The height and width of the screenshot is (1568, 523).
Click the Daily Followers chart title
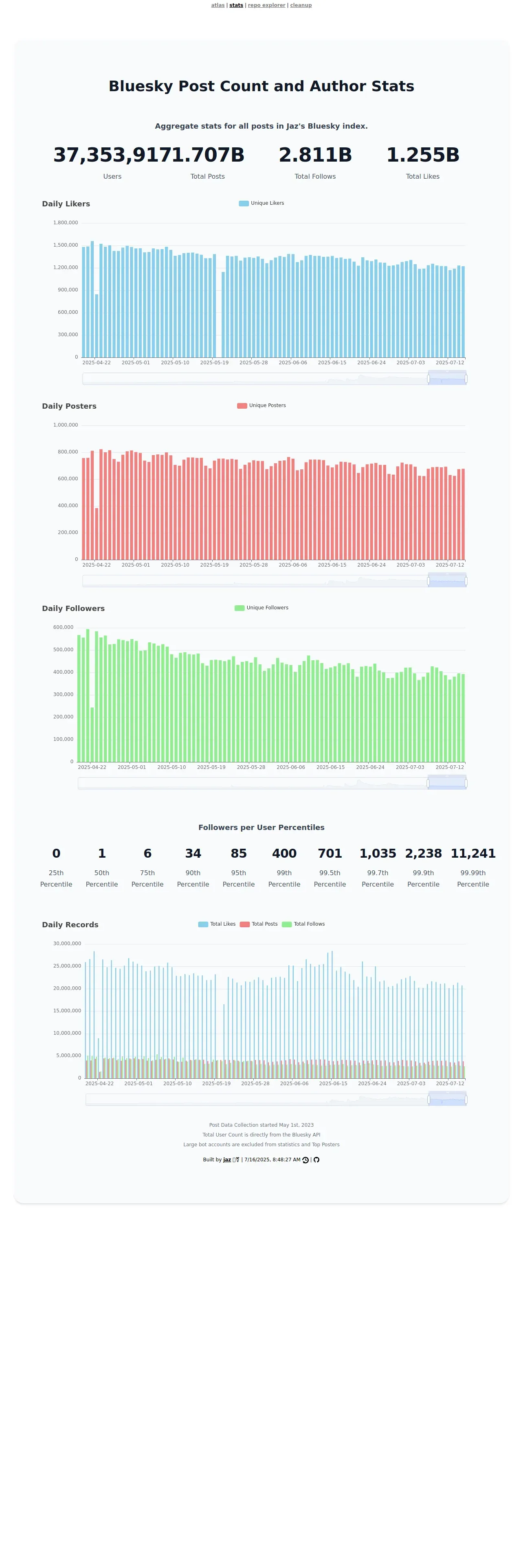click(73, 608)
